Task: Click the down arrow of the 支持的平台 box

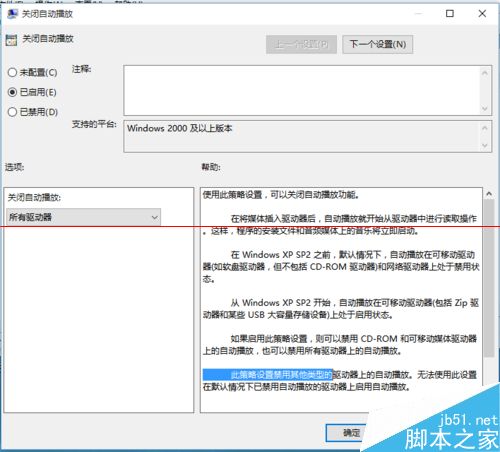Action: pyautogui.click(x=485, y=145)
